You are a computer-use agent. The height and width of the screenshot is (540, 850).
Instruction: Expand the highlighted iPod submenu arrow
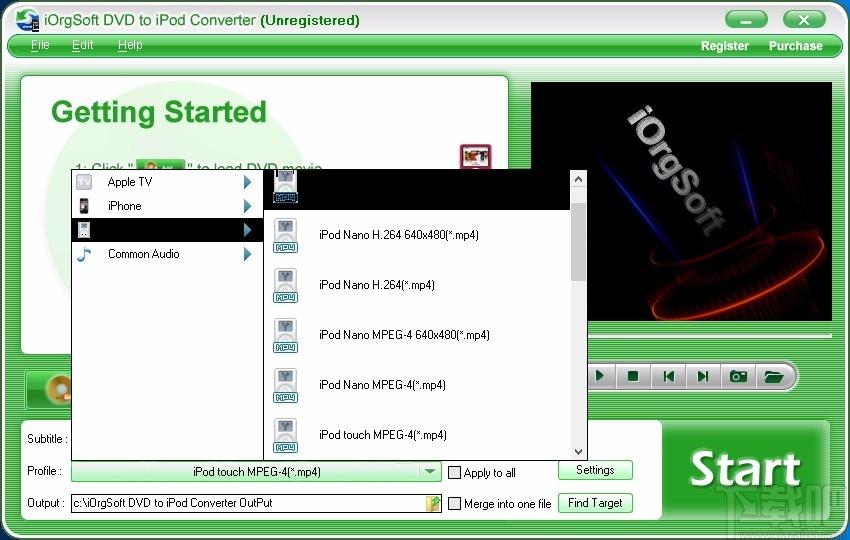point(247,230)
